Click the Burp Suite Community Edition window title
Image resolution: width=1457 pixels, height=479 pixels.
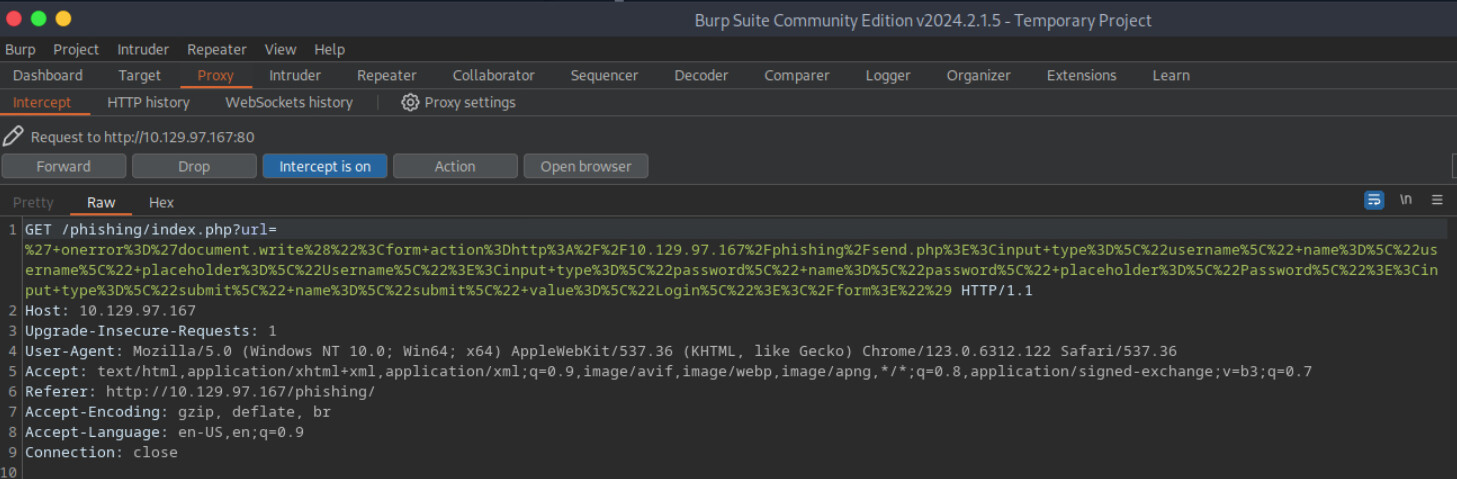click(923, 20)
